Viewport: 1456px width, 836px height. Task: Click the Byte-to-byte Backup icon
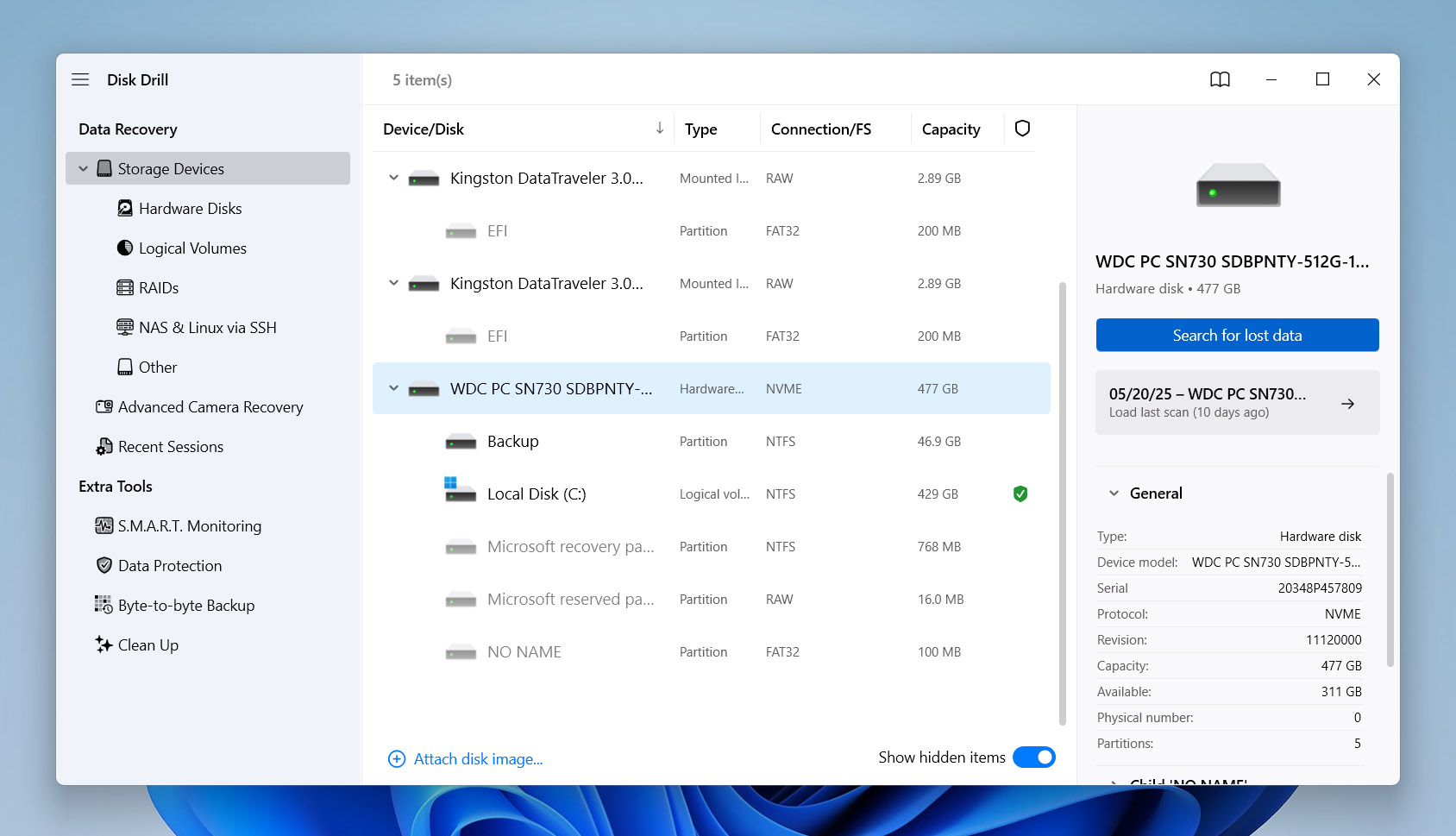(104, 605)
